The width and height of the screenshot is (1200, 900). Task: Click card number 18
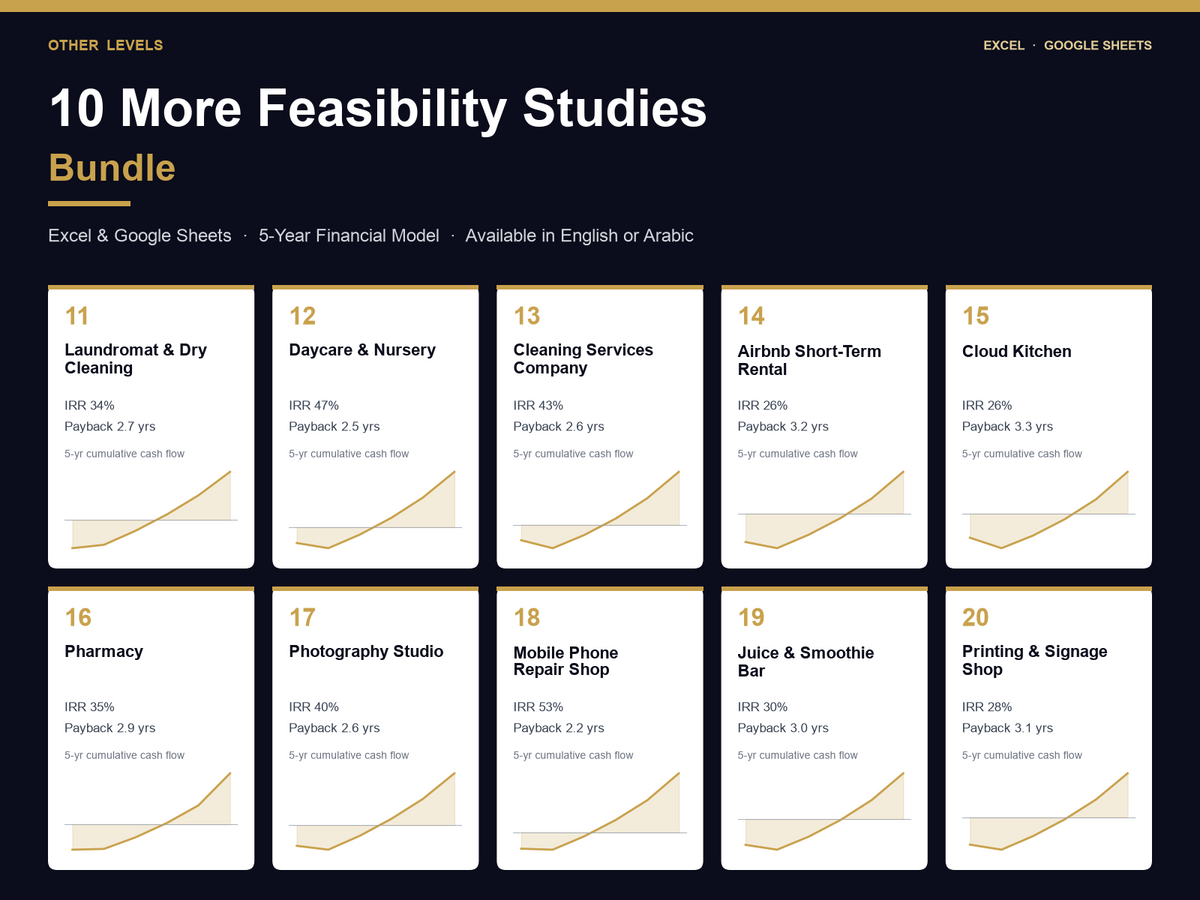[x=527, y=617]
